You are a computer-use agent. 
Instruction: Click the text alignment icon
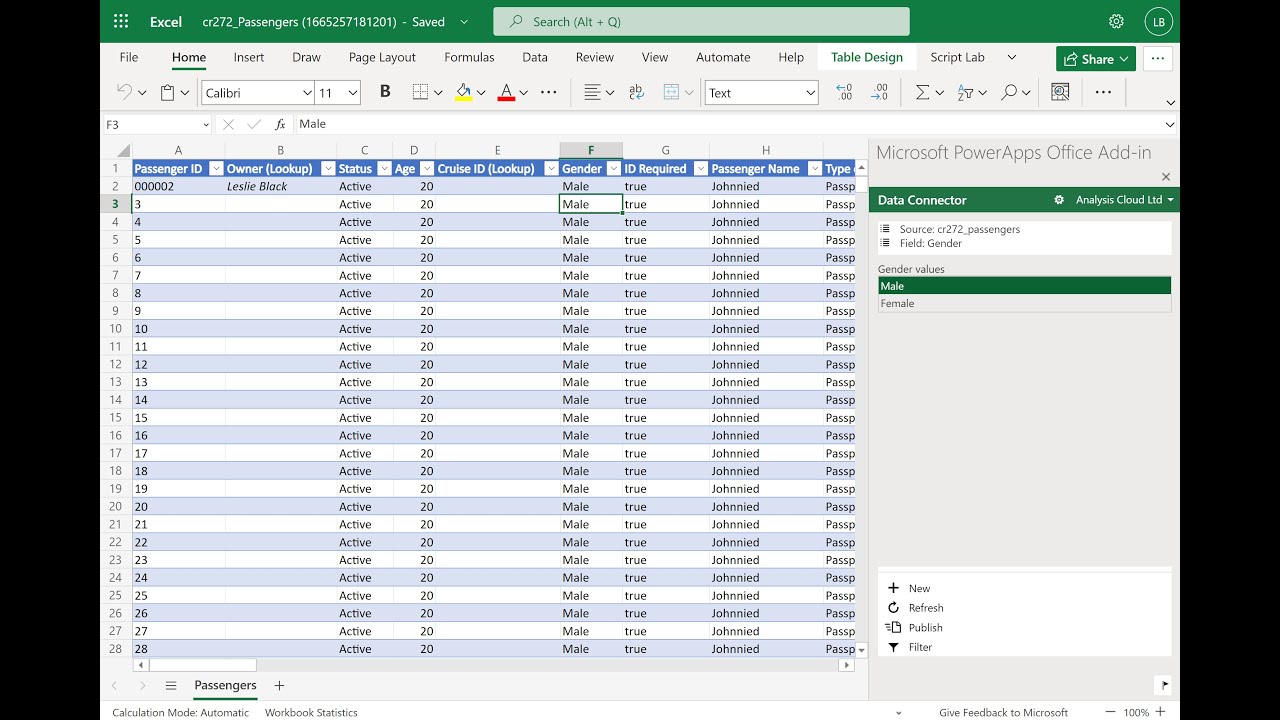click(592, 92)
